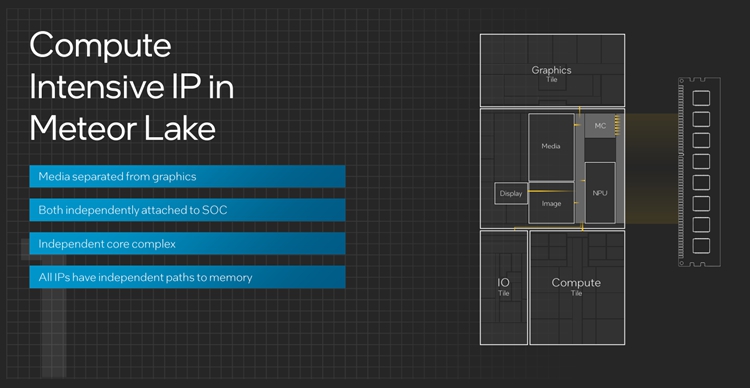The width and height of the screenshot is (750, 388).
Task: Click the DIMM edge connector pins
Action: (x=682, y=172)
